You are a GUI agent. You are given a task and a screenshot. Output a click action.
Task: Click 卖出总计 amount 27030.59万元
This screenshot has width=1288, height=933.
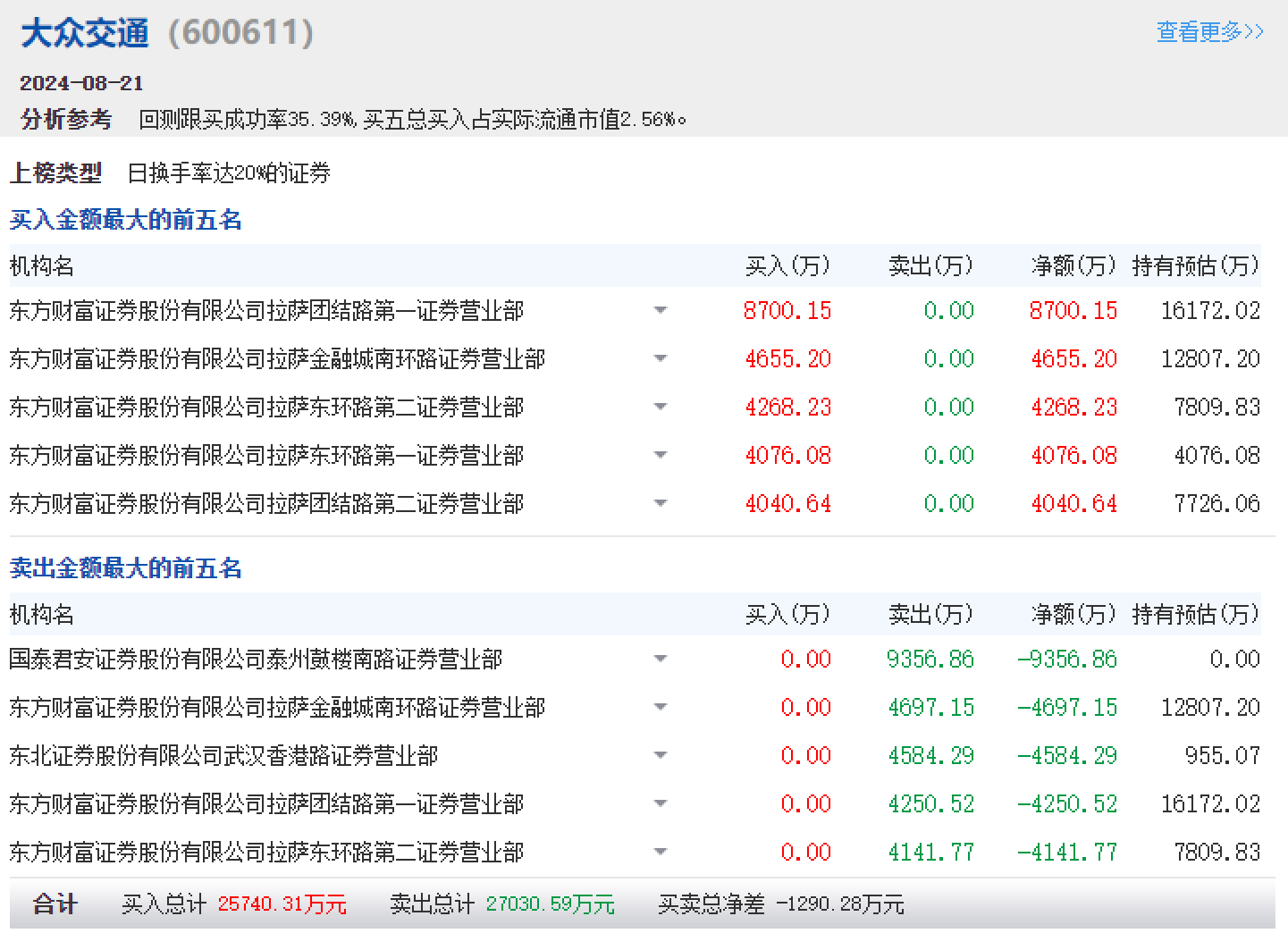[x=551, y=904]
